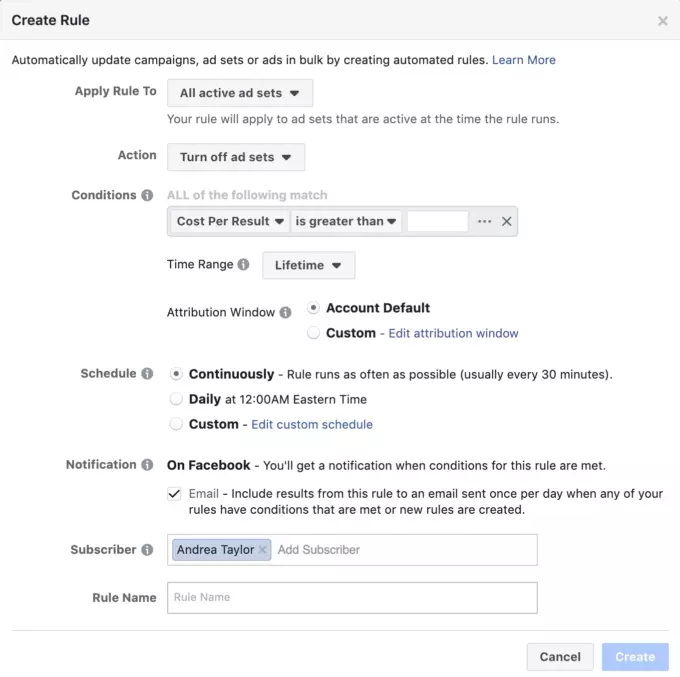Click the Time Range info icon
The width and height of the screenshot is (680, 677).
click(x=243, y=265)
